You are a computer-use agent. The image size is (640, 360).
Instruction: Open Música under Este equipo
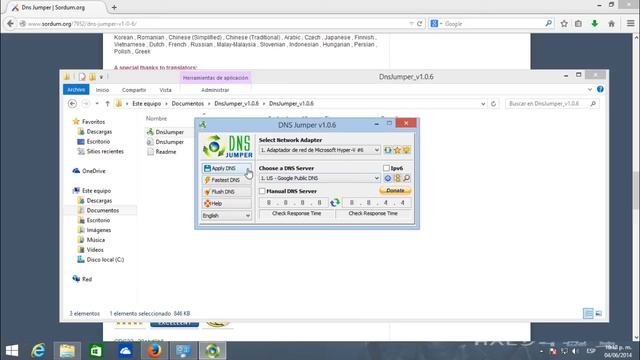[96, 240]
